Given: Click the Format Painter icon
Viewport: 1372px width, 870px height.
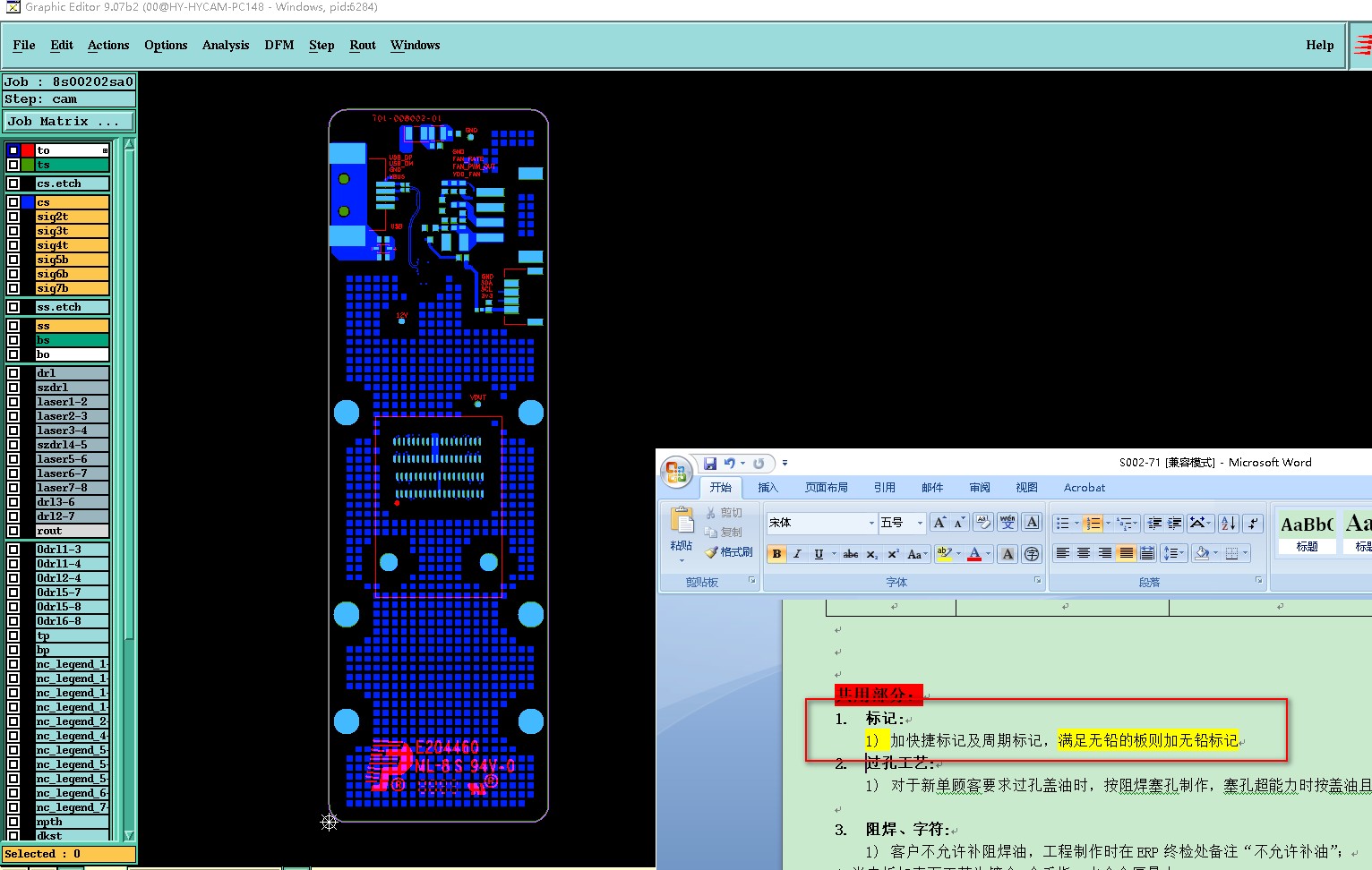Looking at the screenshot, I should point(712,552).
